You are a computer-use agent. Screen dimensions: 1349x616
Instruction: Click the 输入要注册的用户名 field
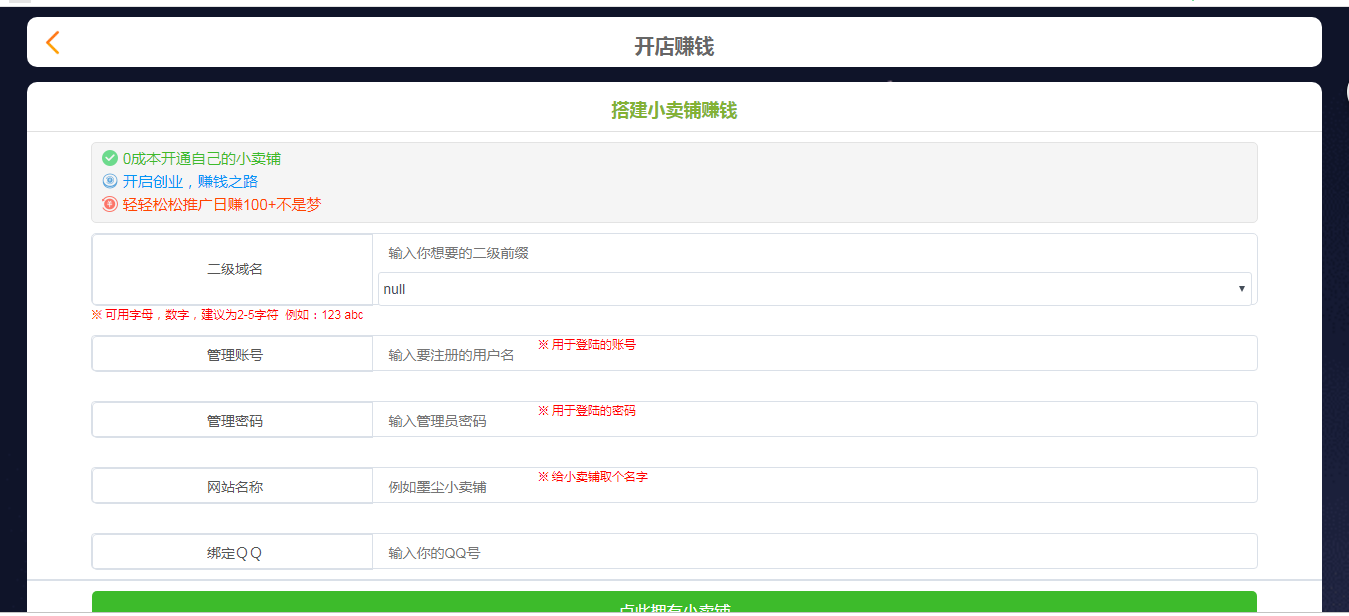(x=814, y=354)
